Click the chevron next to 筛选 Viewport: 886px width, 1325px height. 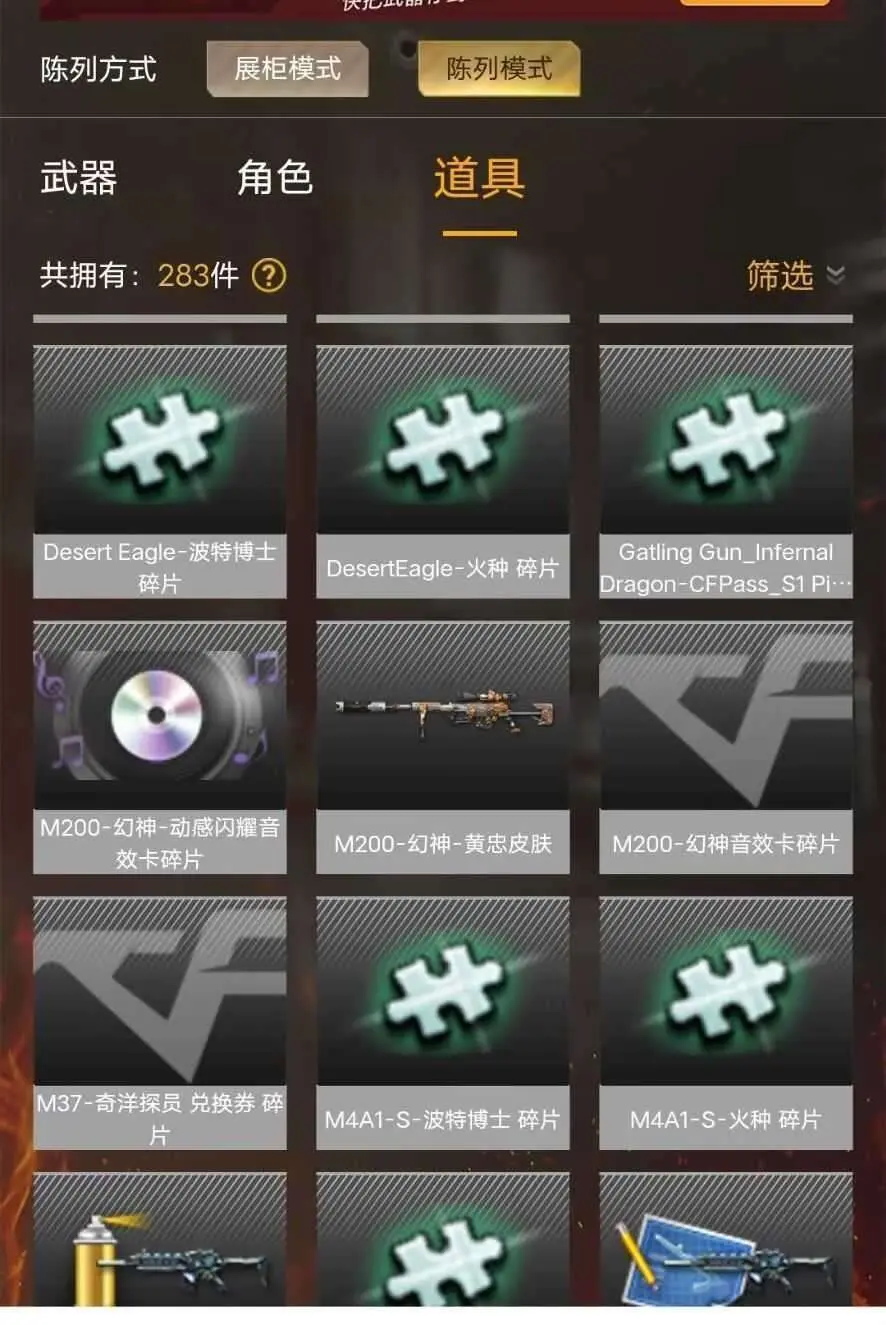(x=836, y=275)
